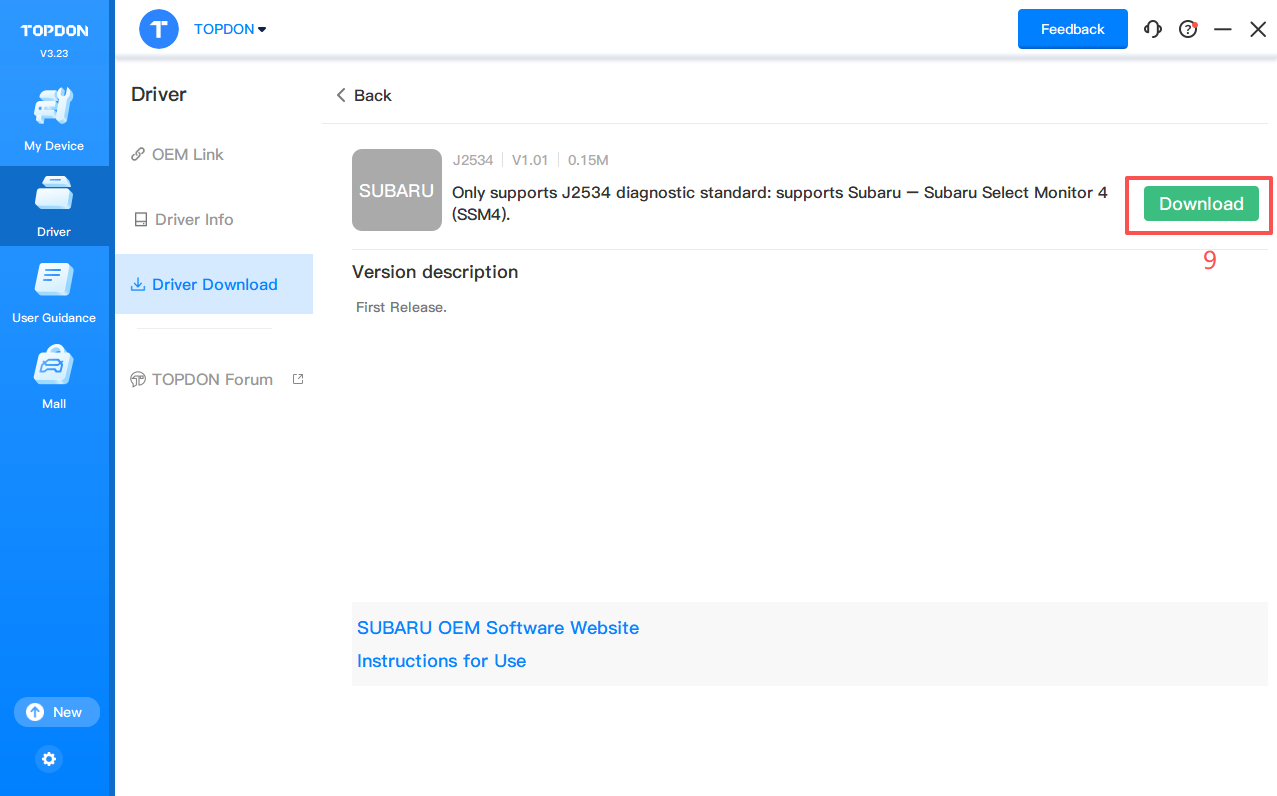Select the Driver Download tab

(214, 284)
